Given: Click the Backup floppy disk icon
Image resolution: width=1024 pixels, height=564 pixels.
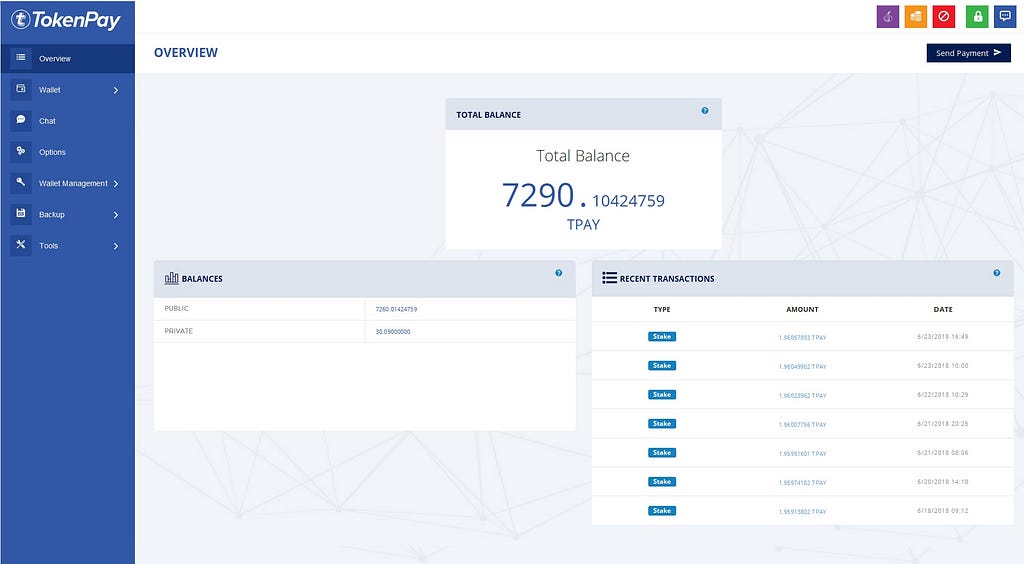Looking at the screenshot, I should coord(21,213).
